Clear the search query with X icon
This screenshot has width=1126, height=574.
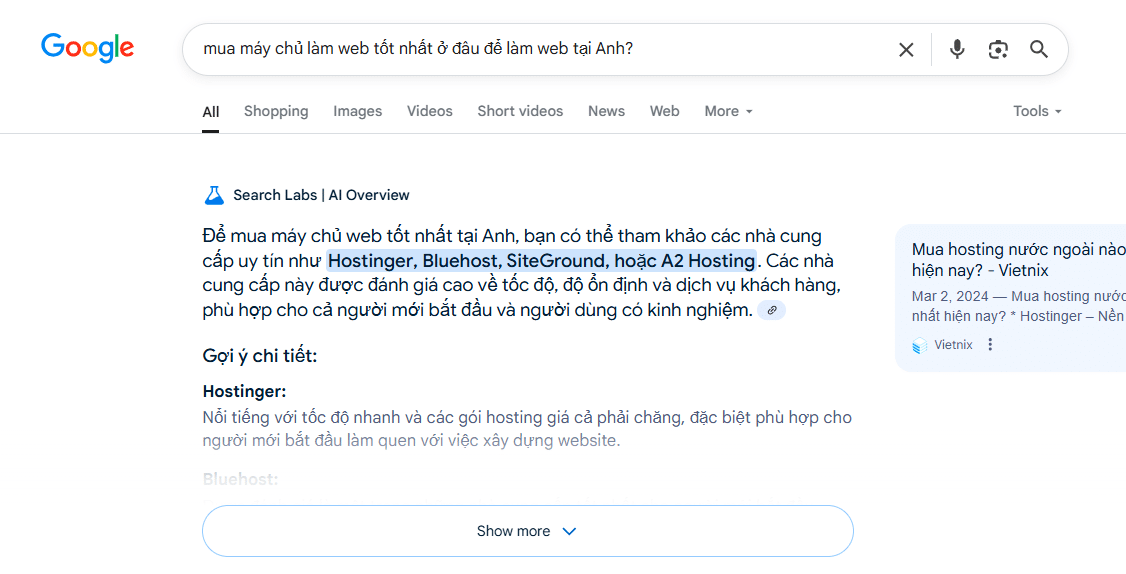click(x=906, y=49)
